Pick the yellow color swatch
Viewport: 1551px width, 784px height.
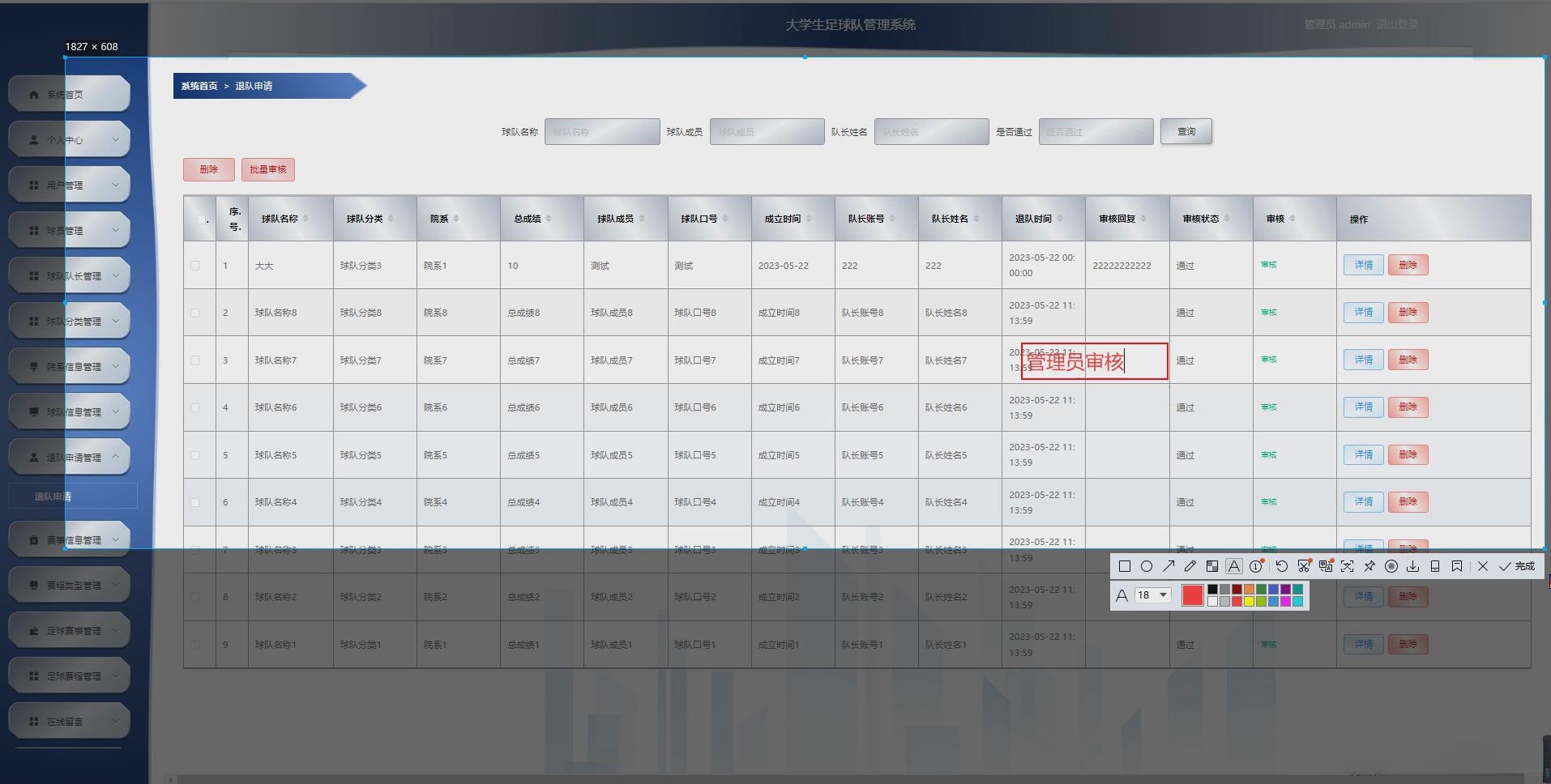click(x=1250, y=602)
